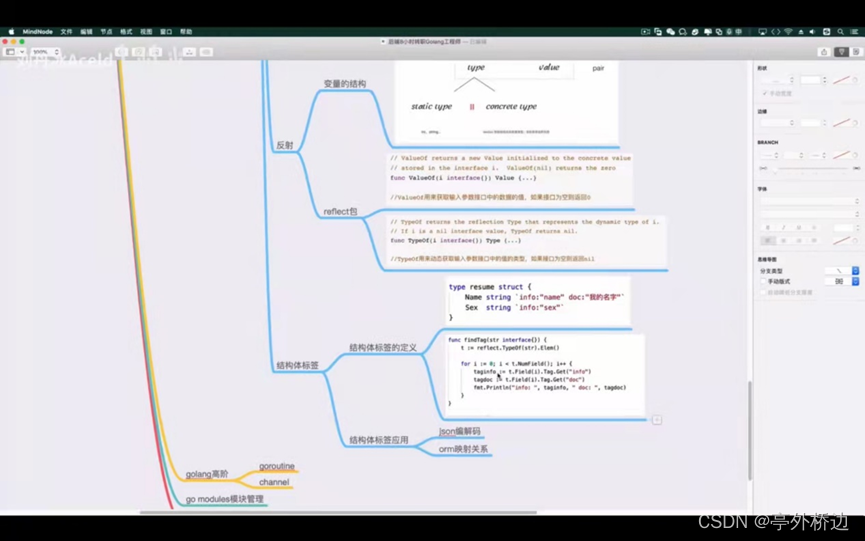Click the angle-brackets icon in menu bar
The height and width of the screenshot is (541, 865).
775,32
